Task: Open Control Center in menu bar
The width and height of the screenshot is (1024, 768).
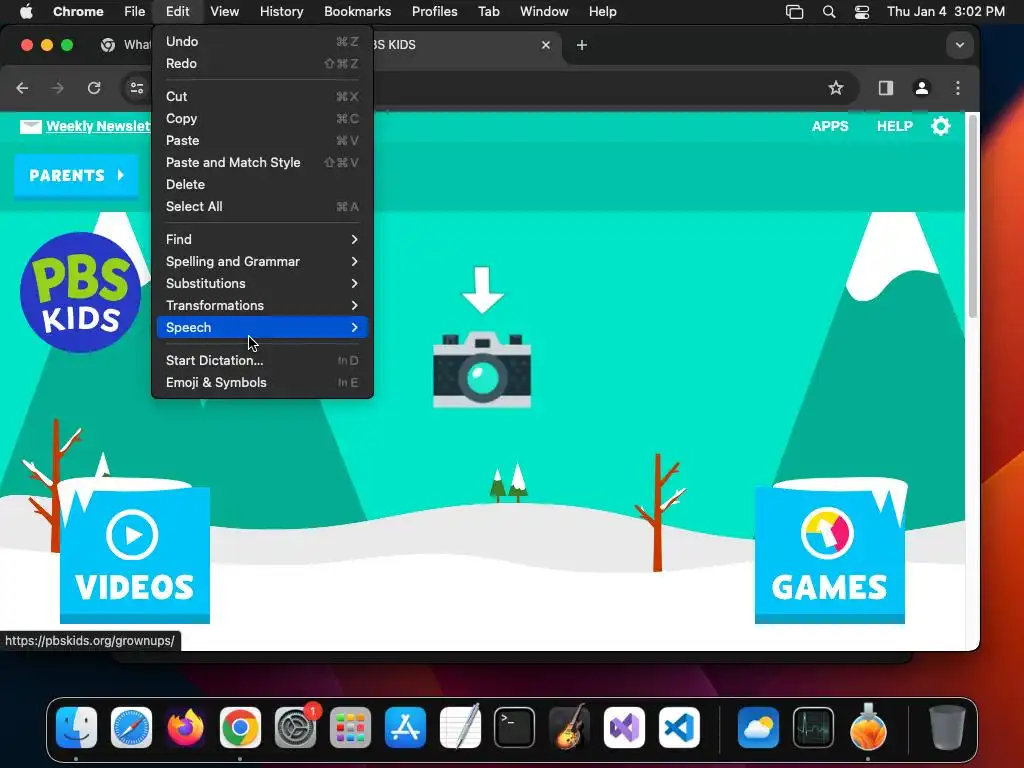Action: 862,12
